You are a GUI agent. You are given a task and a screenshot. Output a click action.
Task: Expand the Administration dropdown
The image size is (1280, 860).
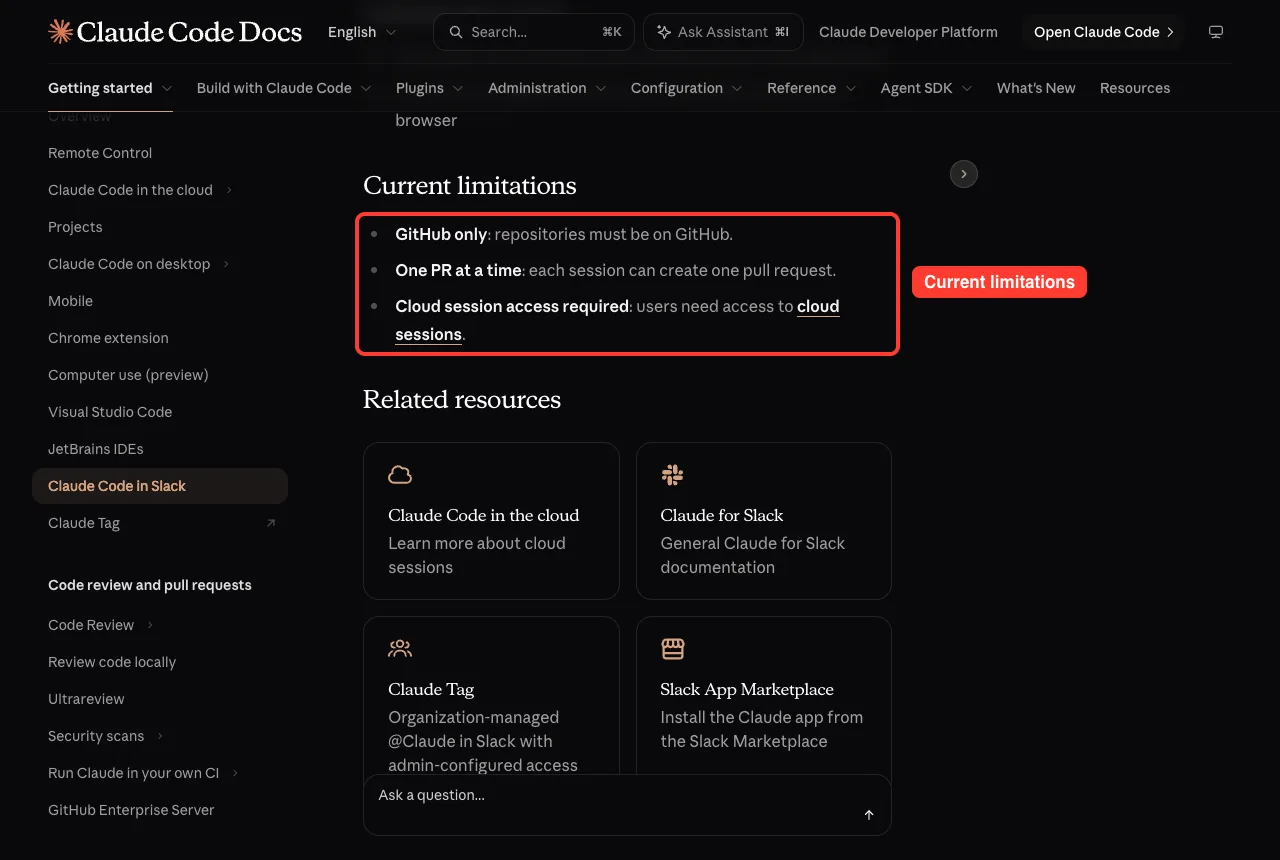(x=547, y=88)
